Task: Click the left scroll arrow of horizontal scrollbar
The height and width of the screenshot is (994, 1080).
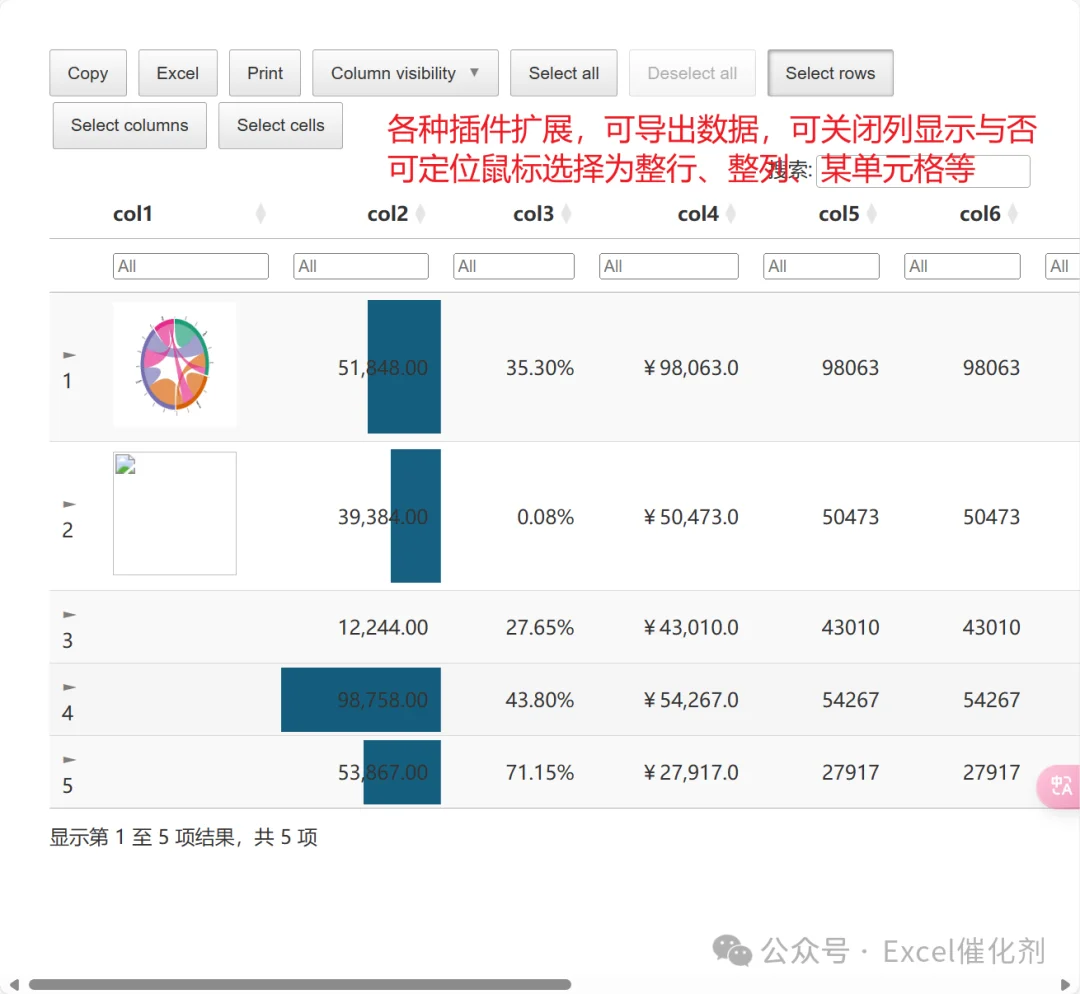Action: [x=14, y=984]
